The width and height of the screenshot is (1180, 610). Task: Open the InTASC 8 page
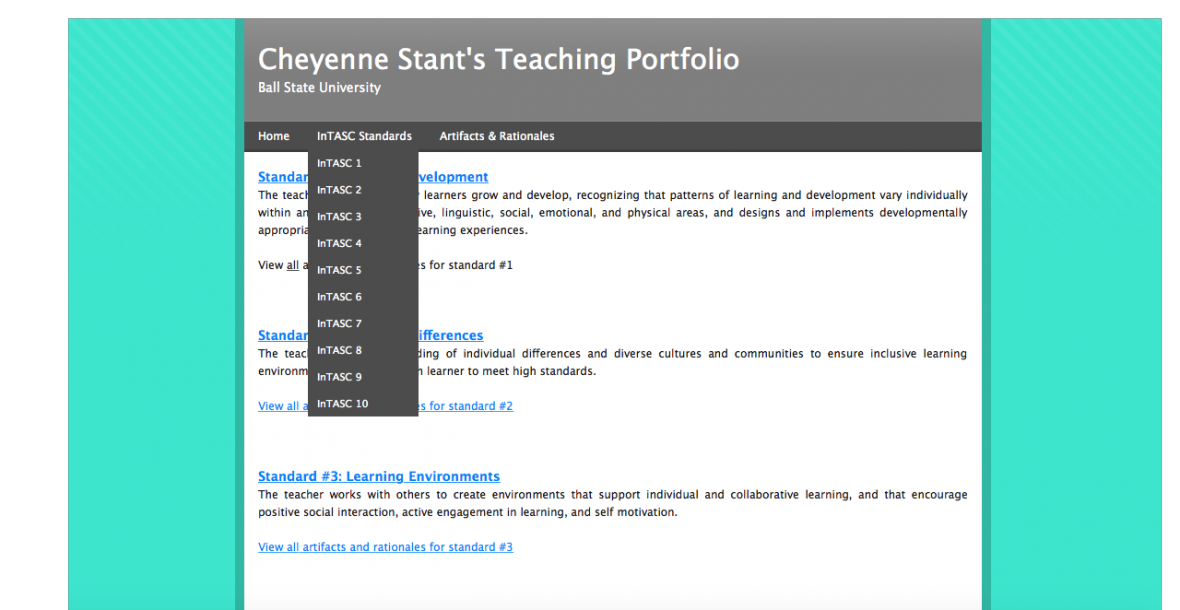coord(340,351)
